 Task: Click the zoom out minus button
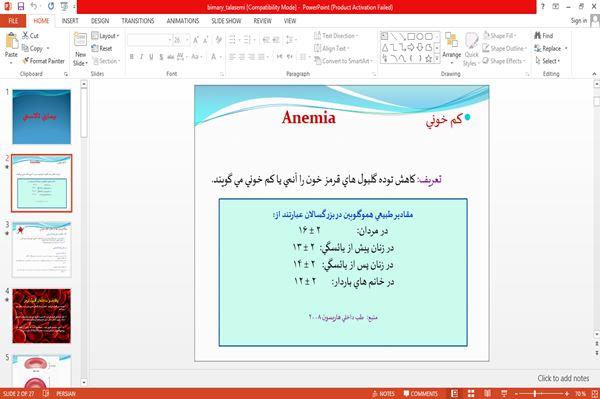(x=516, y=394)
